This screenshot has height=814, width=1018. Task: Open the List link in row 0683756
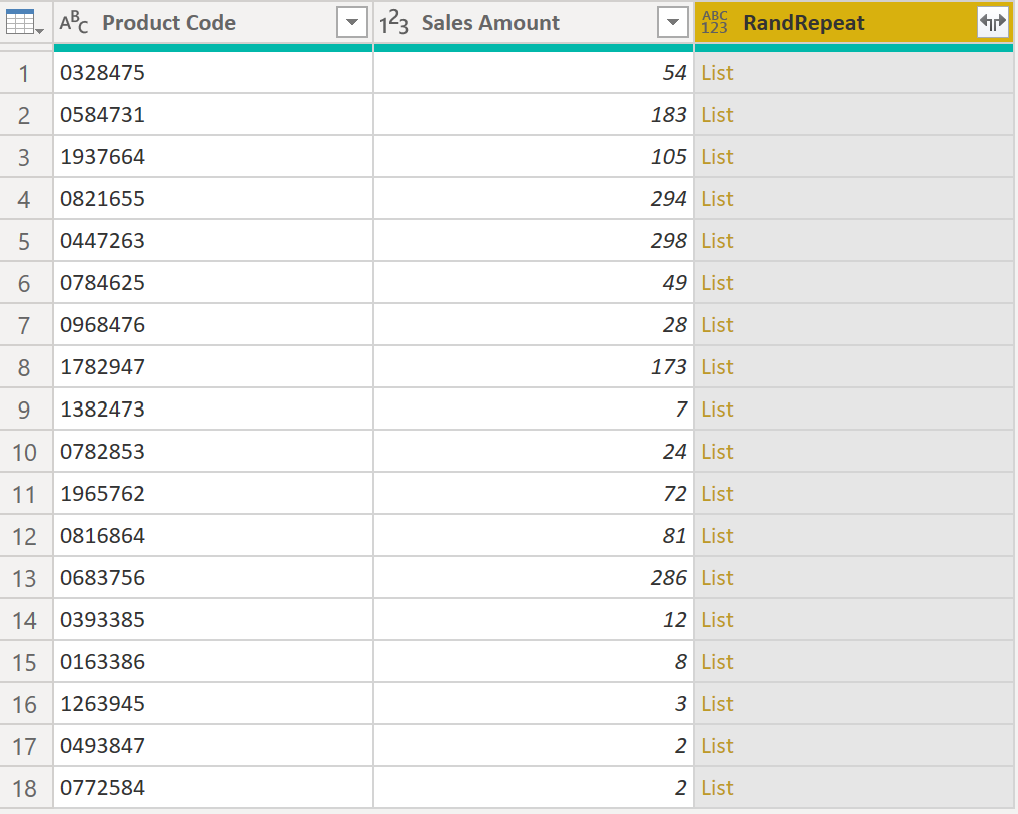click(717, 578)
